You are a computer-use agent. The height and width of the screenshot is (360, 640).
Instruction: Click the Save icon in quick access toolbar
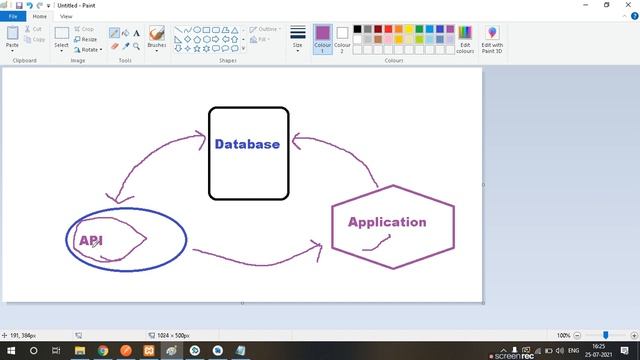(x=19, y=5)
